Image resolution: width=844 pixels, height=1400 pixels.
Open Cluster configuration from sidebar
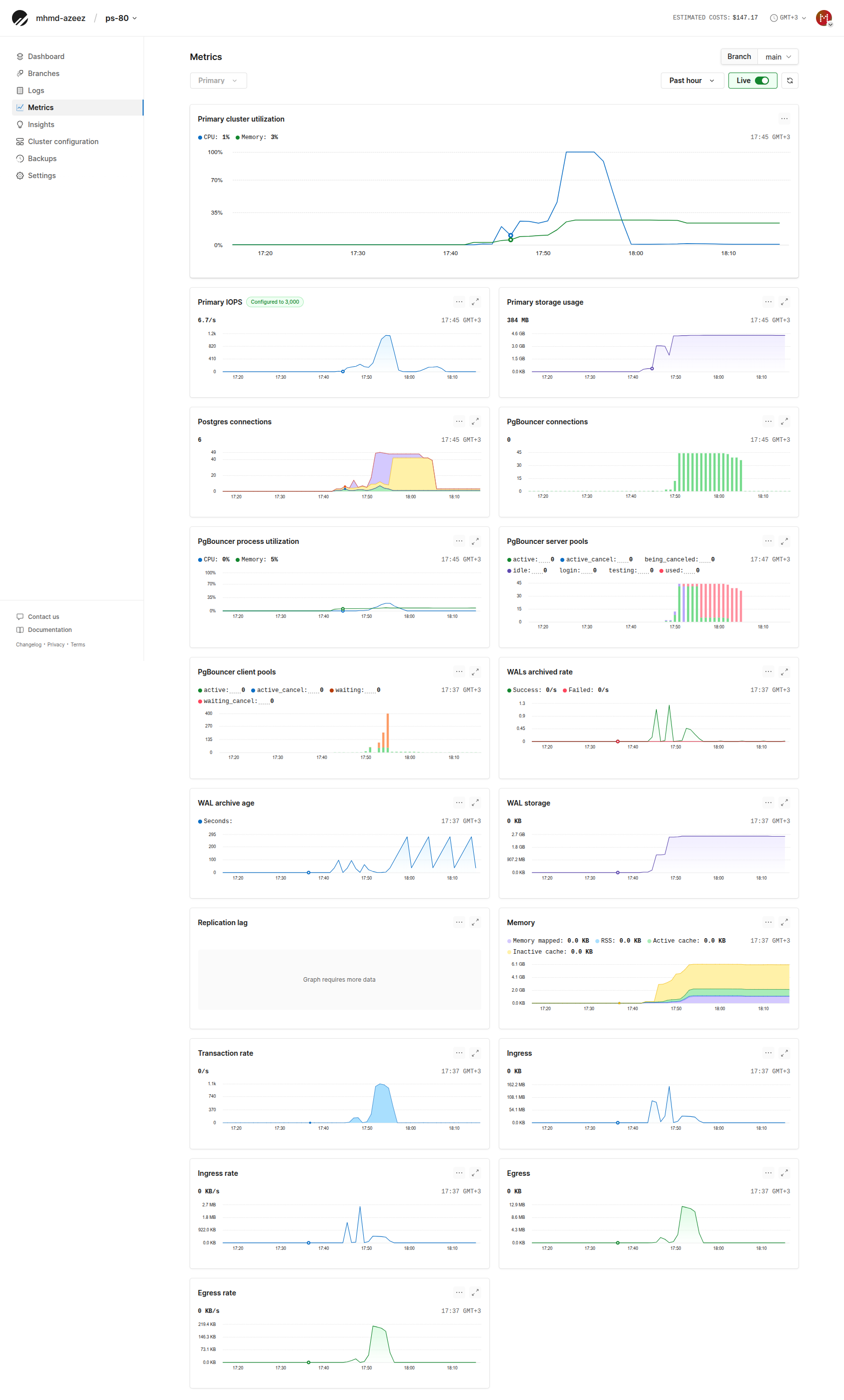63,142
